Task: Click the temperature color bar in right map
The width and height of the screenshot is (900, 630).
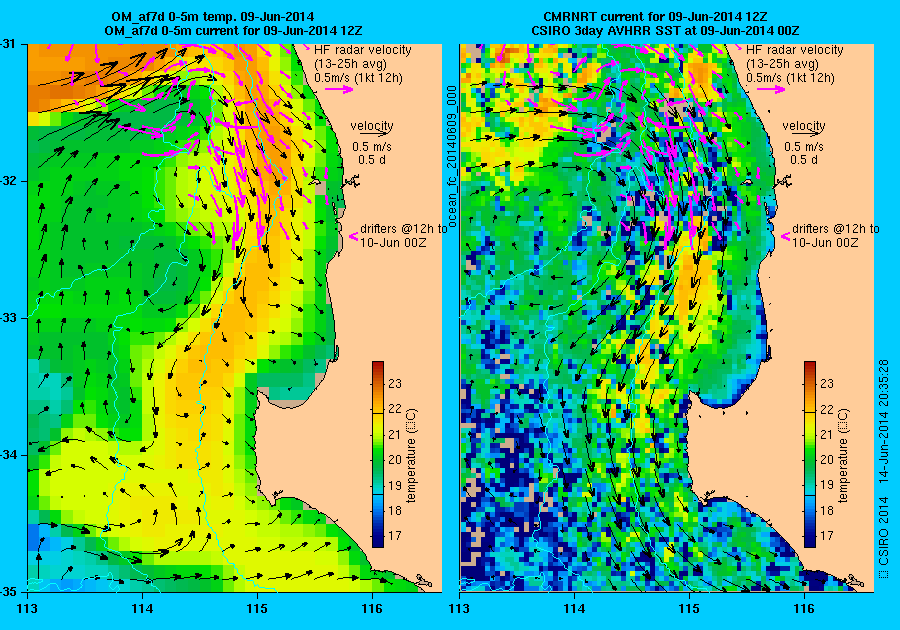Action: [x=810, y=454]
